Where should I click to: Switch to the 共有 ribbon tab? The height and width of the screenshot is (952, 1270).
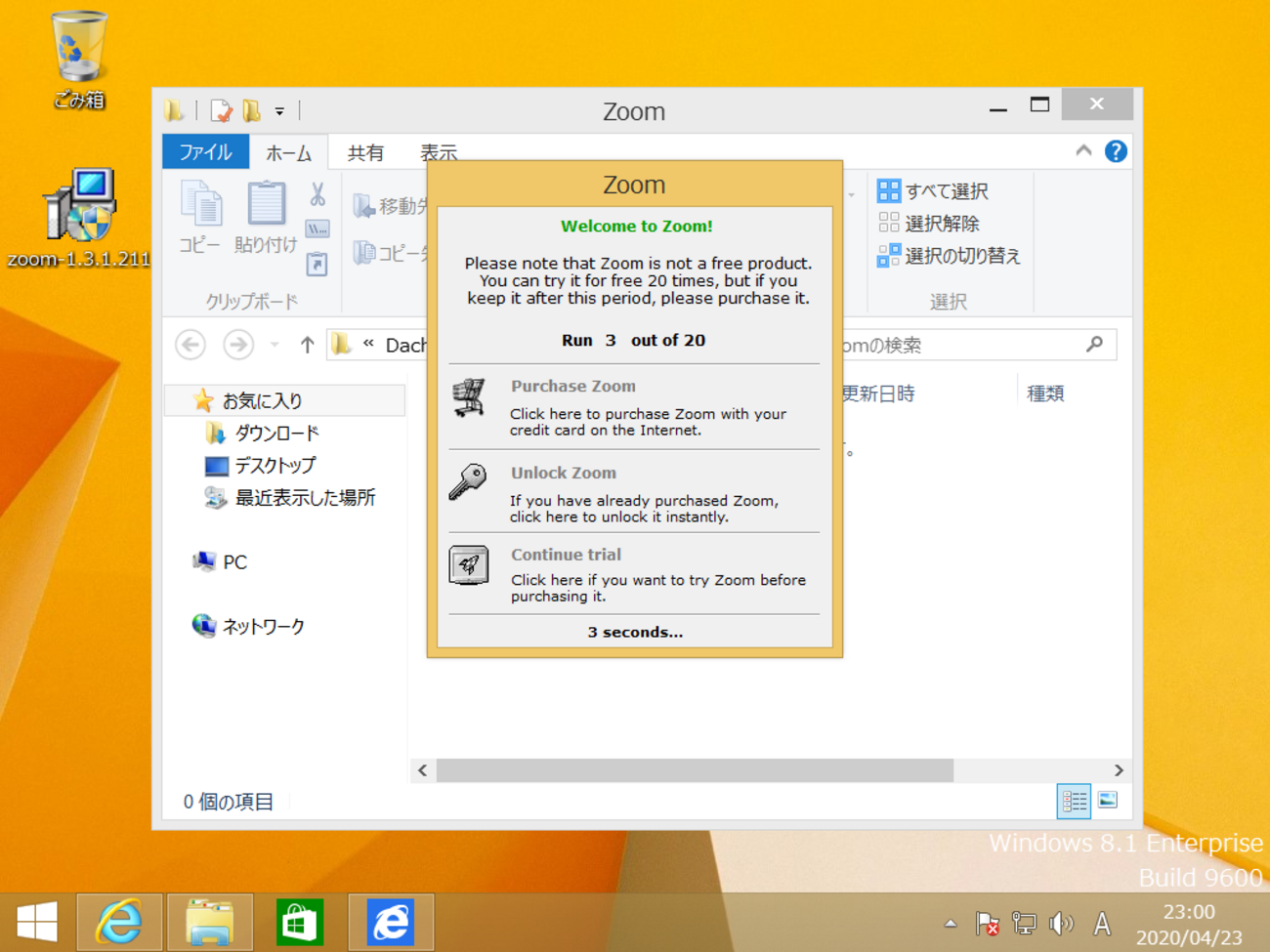[x=365, y=152]
